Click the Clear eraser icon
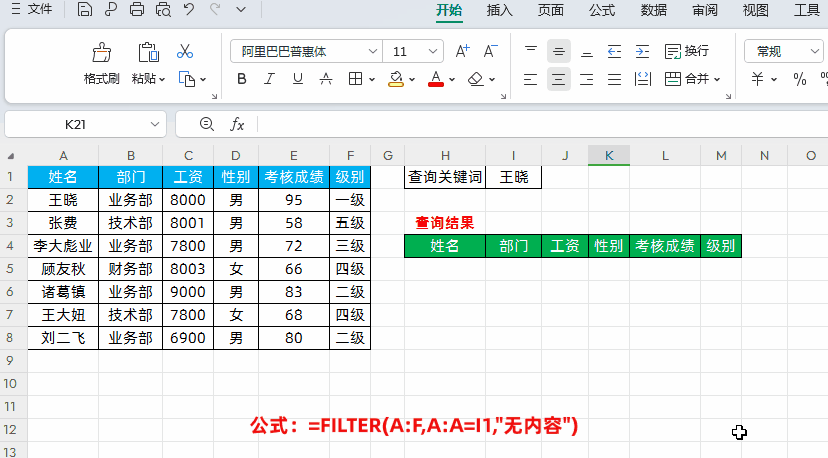 (476, 79)
